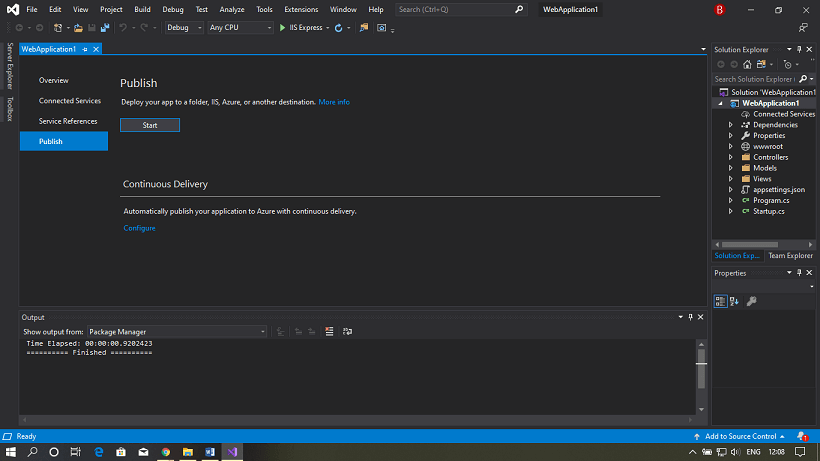Expand the Controllers folder
Screen dimensions: 820x461
click(x=731, y=157)
